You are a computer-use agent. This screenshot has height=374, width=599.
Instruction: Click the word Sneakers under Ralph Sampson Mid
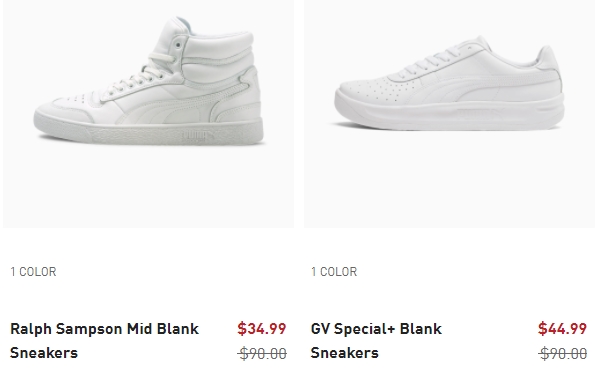[44, 353]
